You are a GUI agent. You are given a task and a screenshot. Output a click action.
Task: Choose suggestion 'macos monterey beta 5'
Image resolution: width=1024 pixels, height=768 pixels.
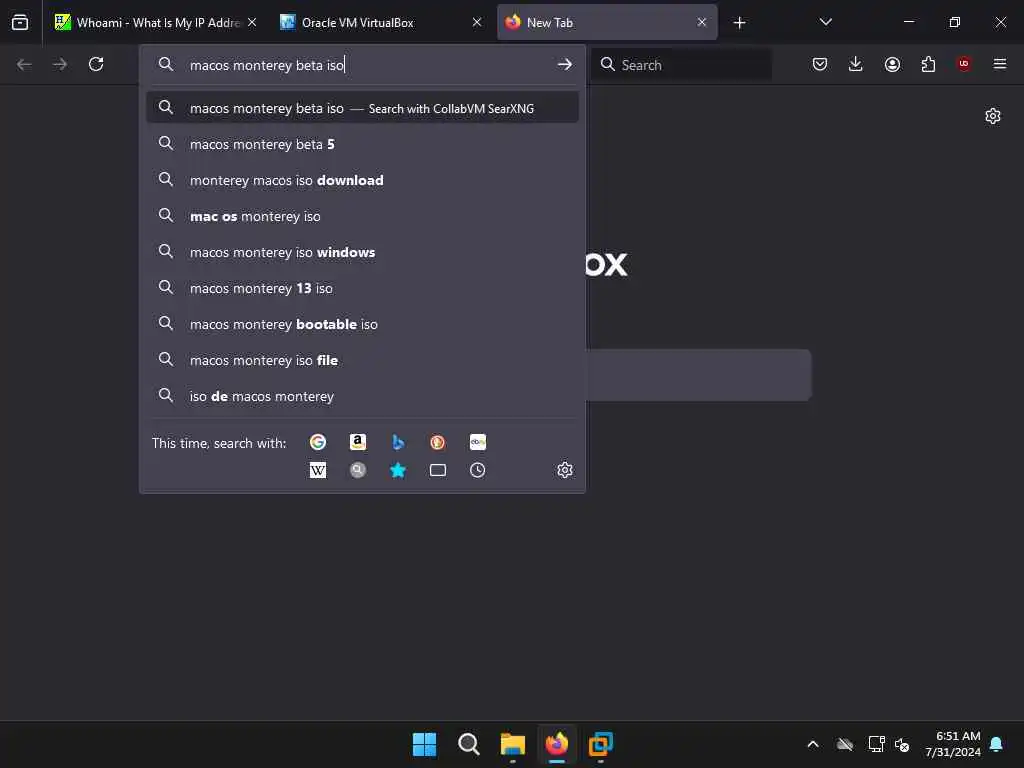[362, 144]
